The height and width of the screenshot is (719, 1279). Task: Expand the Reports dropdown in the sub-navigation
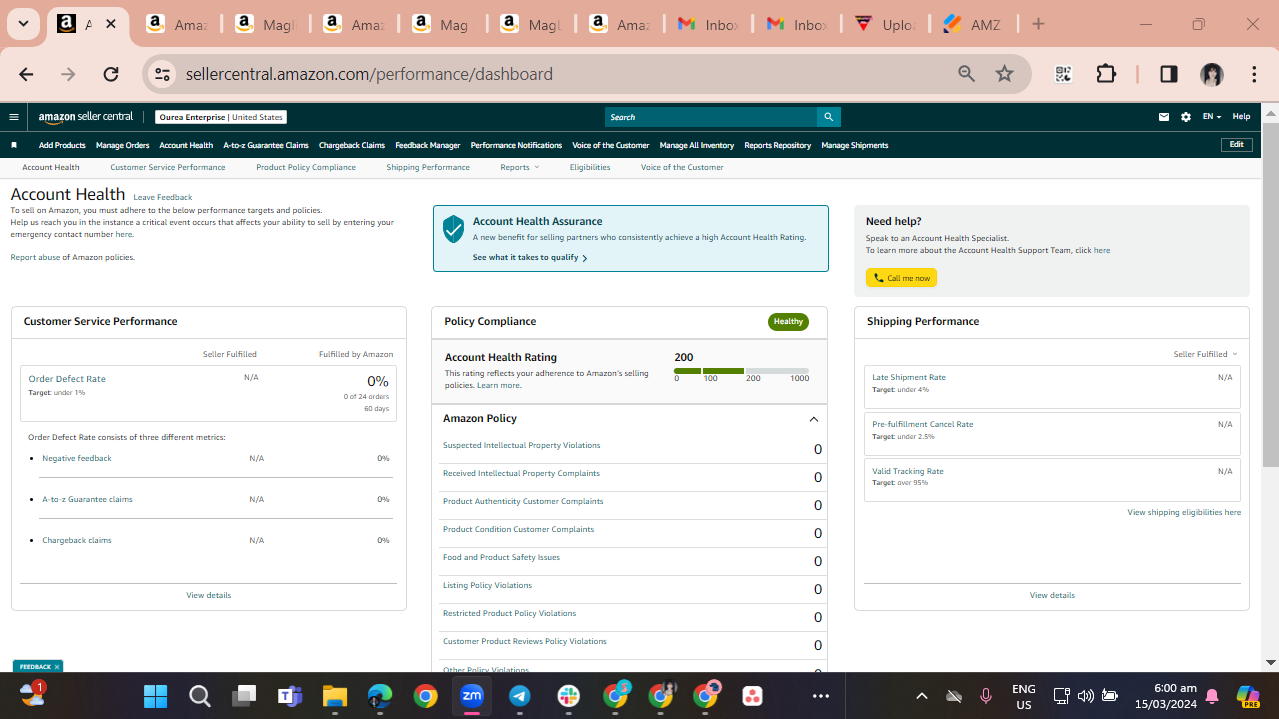519,167
